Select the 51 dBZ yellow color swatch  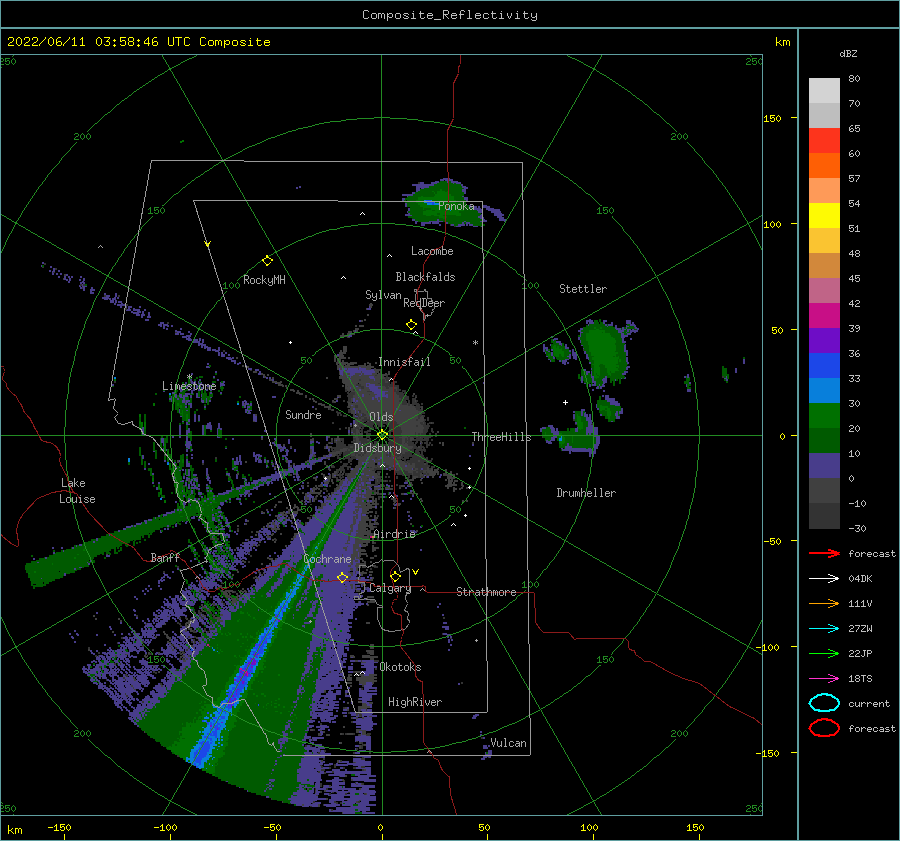[824, 215]
